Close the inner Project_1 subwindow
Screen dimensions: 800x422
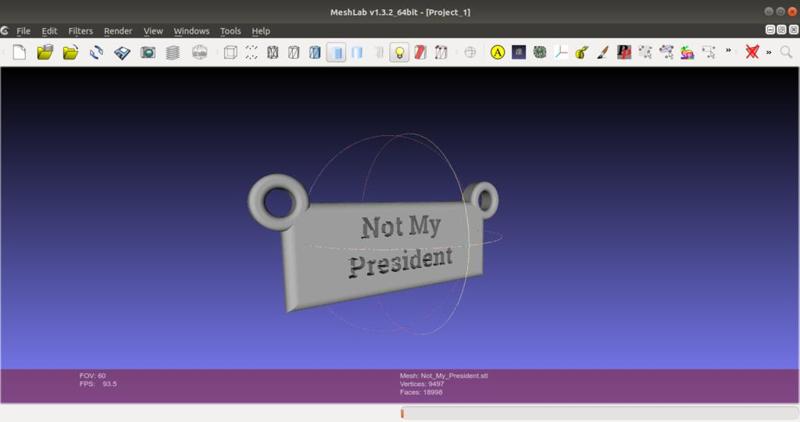793,30
